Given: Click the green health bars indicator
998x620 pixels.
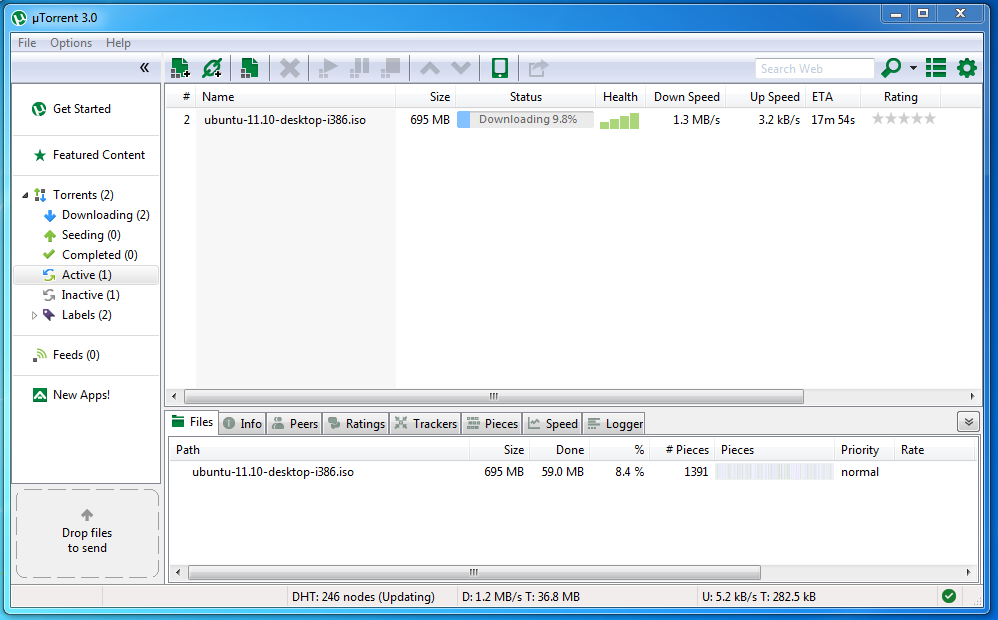Looking at the screenshot, I should point(619,120).
